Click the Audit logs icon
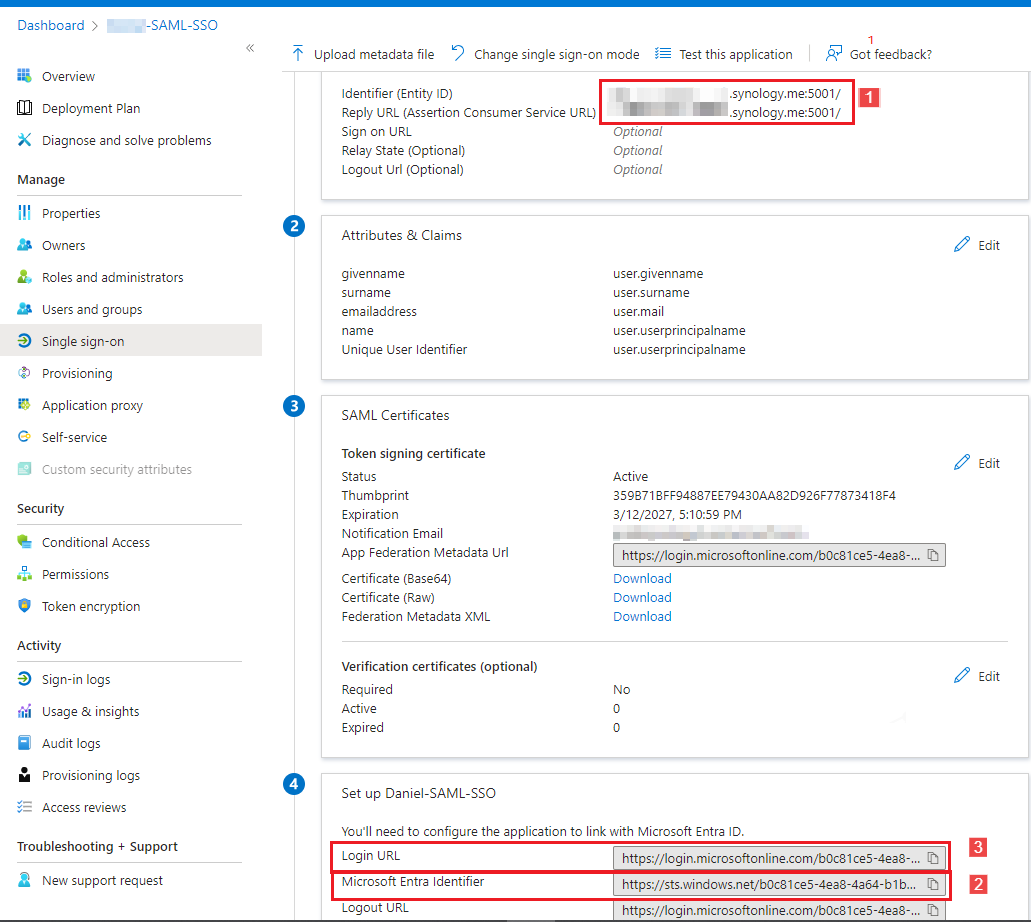The width and height of the screenshot is (1036, 922). [24, 743]
